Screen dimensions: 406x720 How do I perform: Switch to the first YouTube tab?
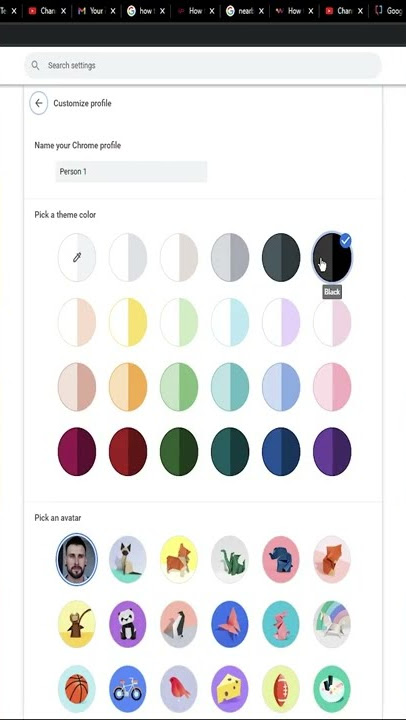[x=42, y=11]
